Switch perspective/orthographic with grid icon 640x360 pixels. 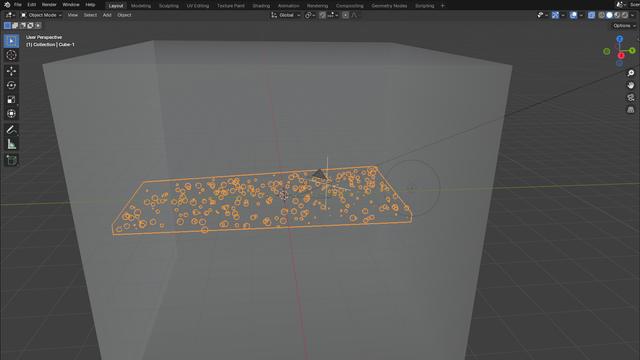click(x=631, y=110)
